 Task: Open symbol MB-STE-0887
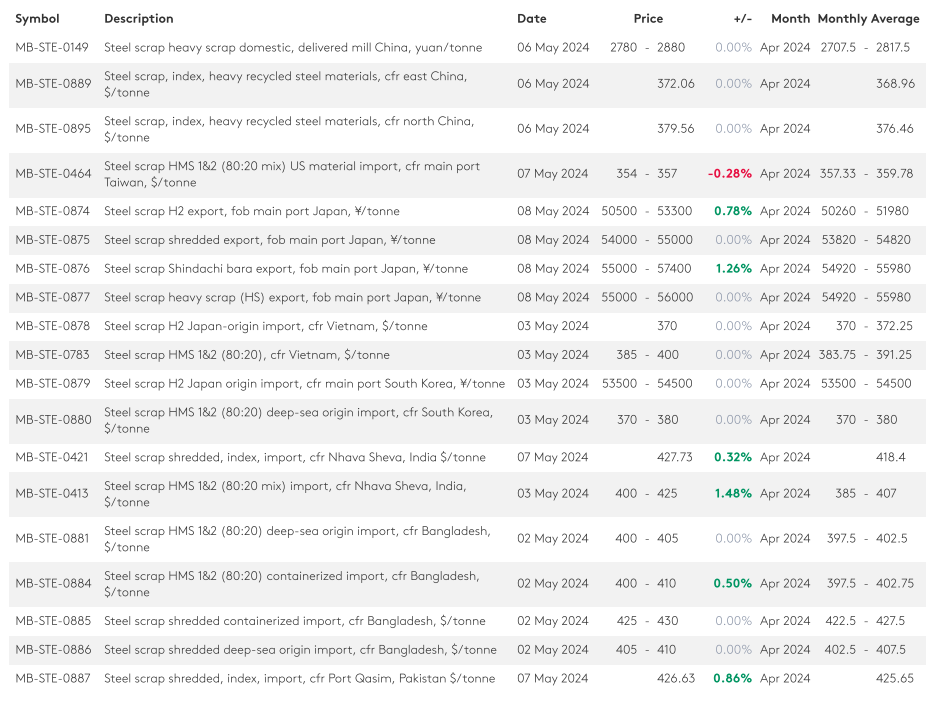coord(52,678)
